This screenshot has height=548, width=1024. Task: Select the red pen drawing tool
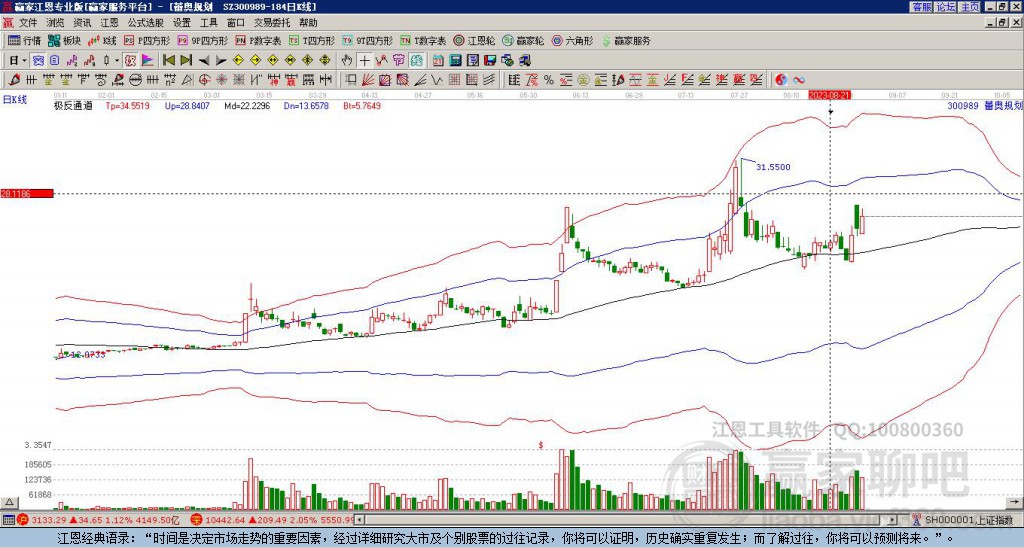click(x=13, y=80)
